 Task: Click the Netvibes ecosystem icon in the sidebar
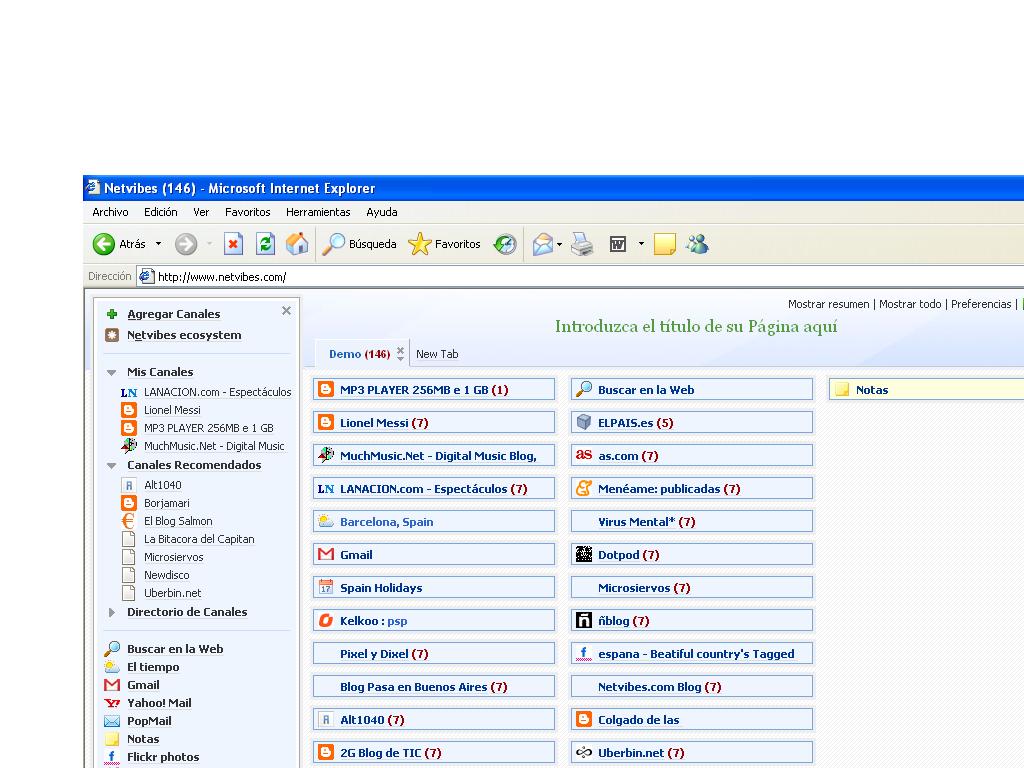[112, 335]
